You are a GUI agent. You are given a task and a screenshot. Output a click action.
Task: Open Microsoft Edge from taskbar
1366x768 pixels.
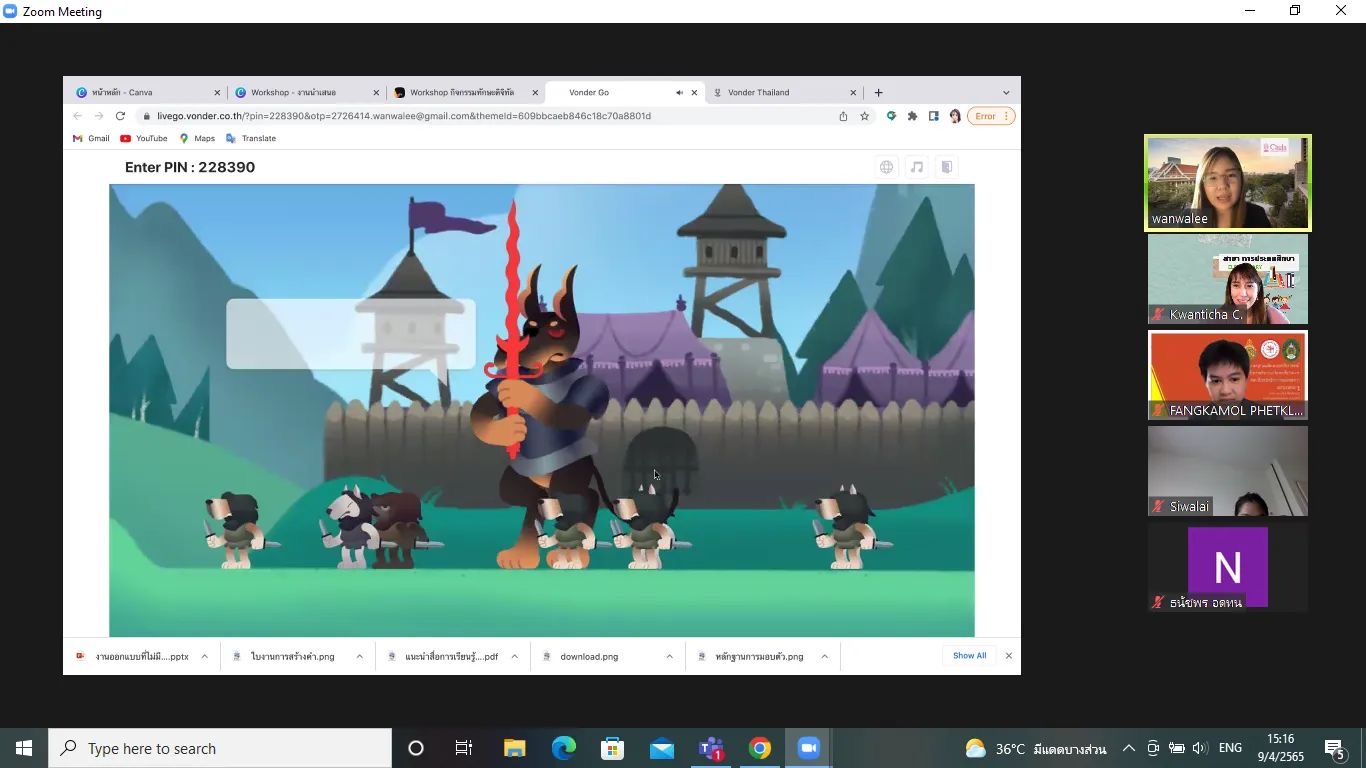point(564,748)
